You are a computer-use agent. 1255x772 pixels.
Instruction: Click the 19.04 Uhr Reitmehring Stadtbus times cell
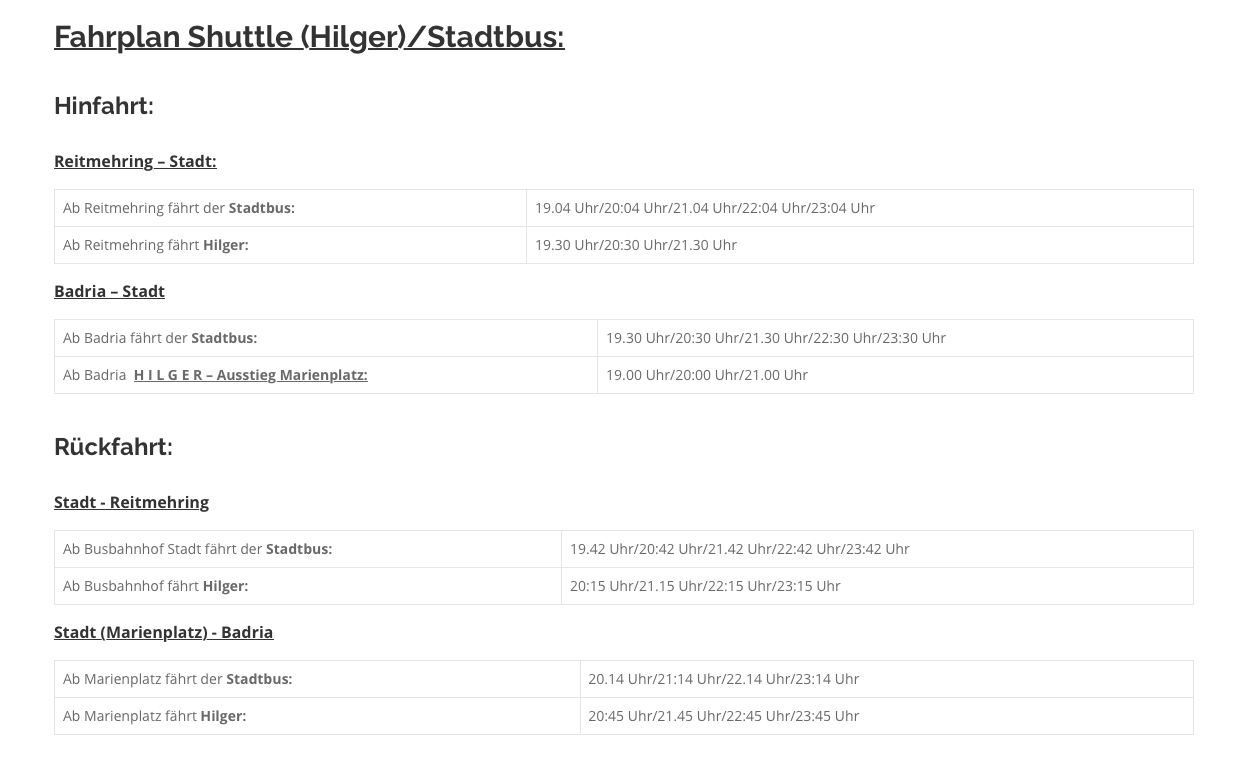(x=705, y=208)
